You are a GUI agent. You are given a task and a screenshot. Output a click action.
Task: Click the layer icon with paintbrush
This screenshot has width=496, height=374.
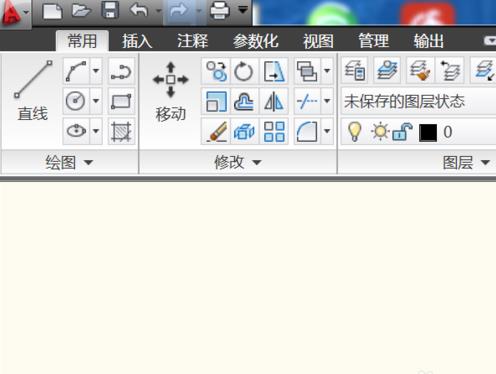pyautogui.click(x=419, y=70)
